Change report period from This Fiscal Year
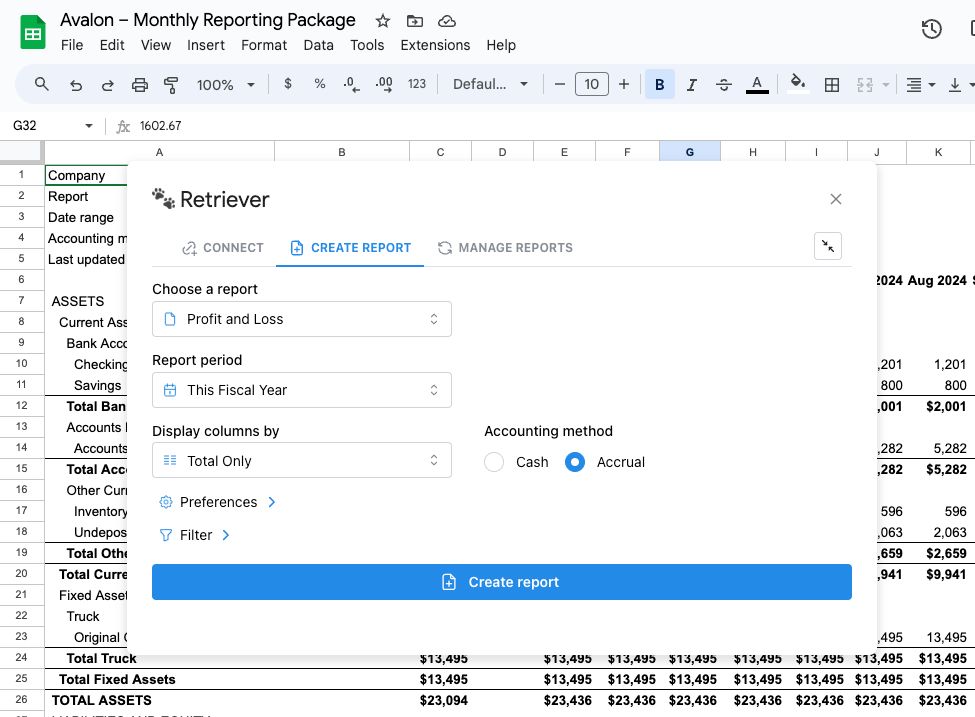 pos(302,389)
